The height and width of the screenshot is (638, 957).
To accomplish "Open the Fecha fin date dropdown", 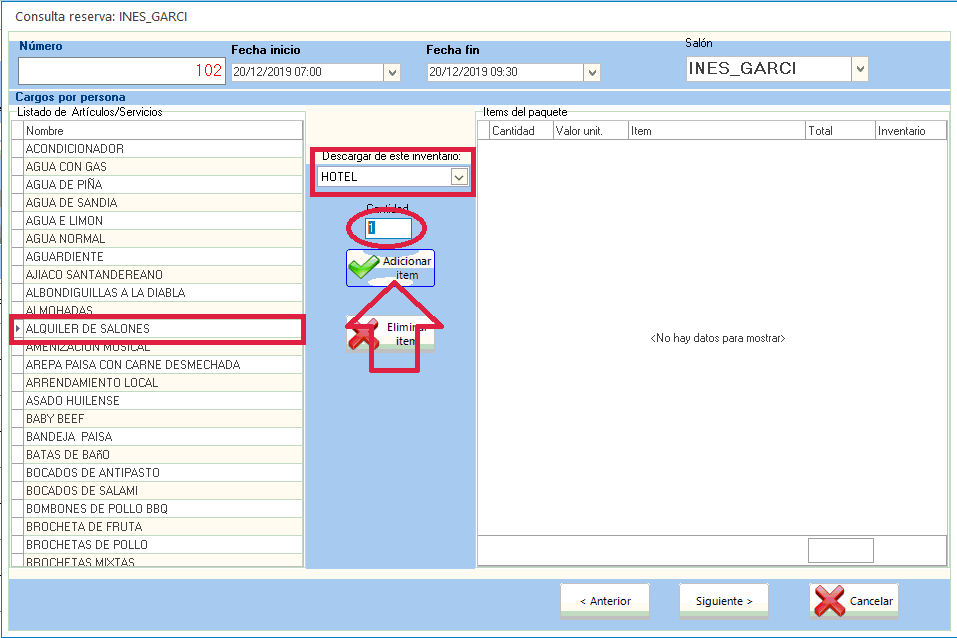I will 592,72.
